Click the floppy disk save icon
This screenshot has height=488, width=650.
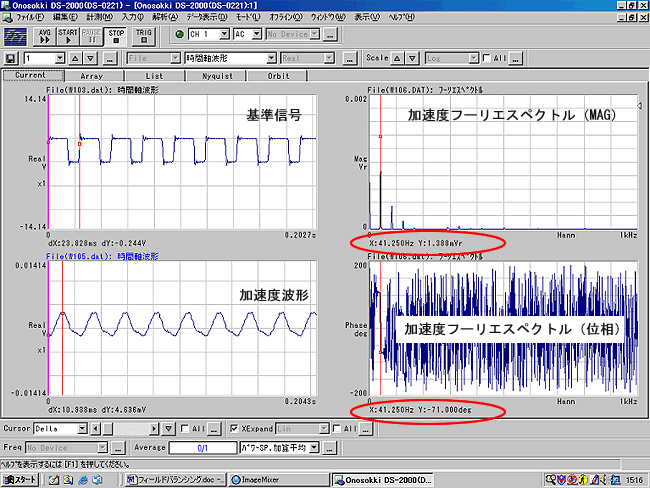click(11, 58)
